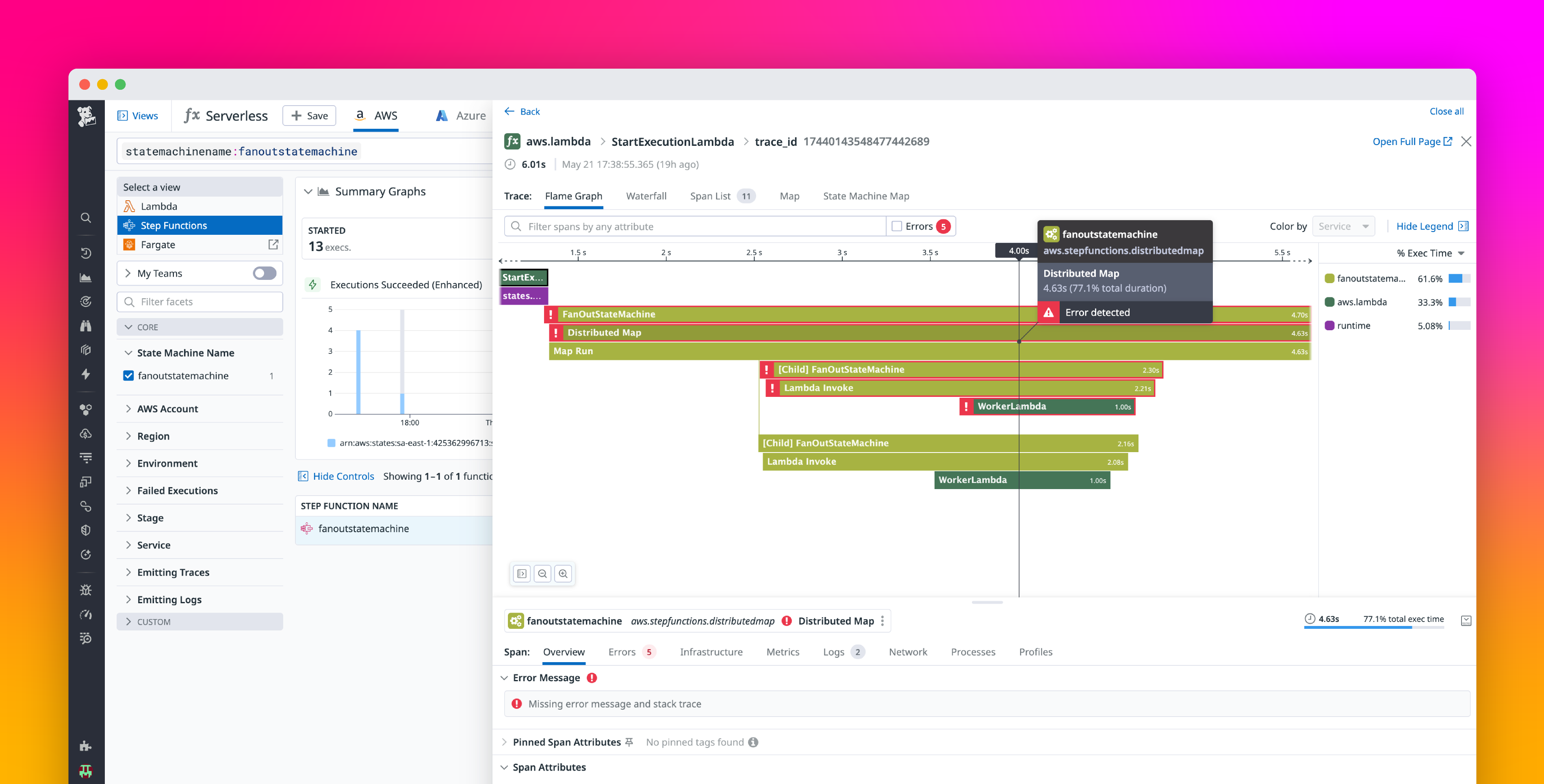Click the binoculars Watchdog icon in sidebar
The height and width of the screenshot is (784, 1544).
(86, 326)
